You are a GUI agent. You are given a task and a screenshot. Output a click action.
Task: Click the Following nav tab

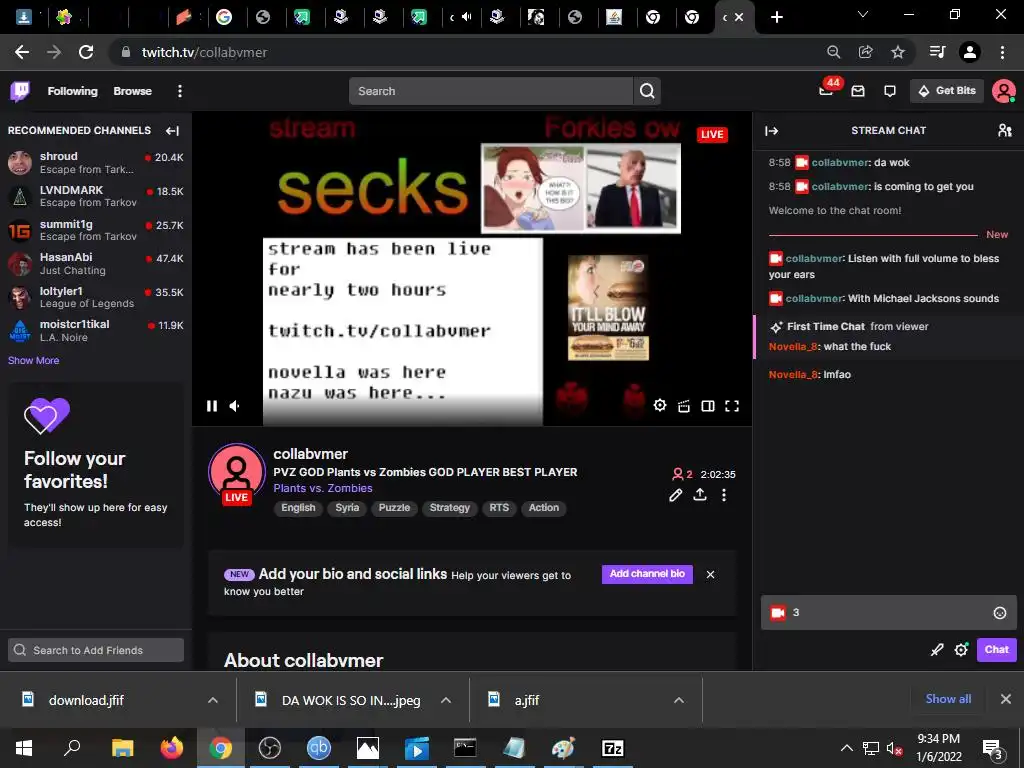[x=72, y=91]
